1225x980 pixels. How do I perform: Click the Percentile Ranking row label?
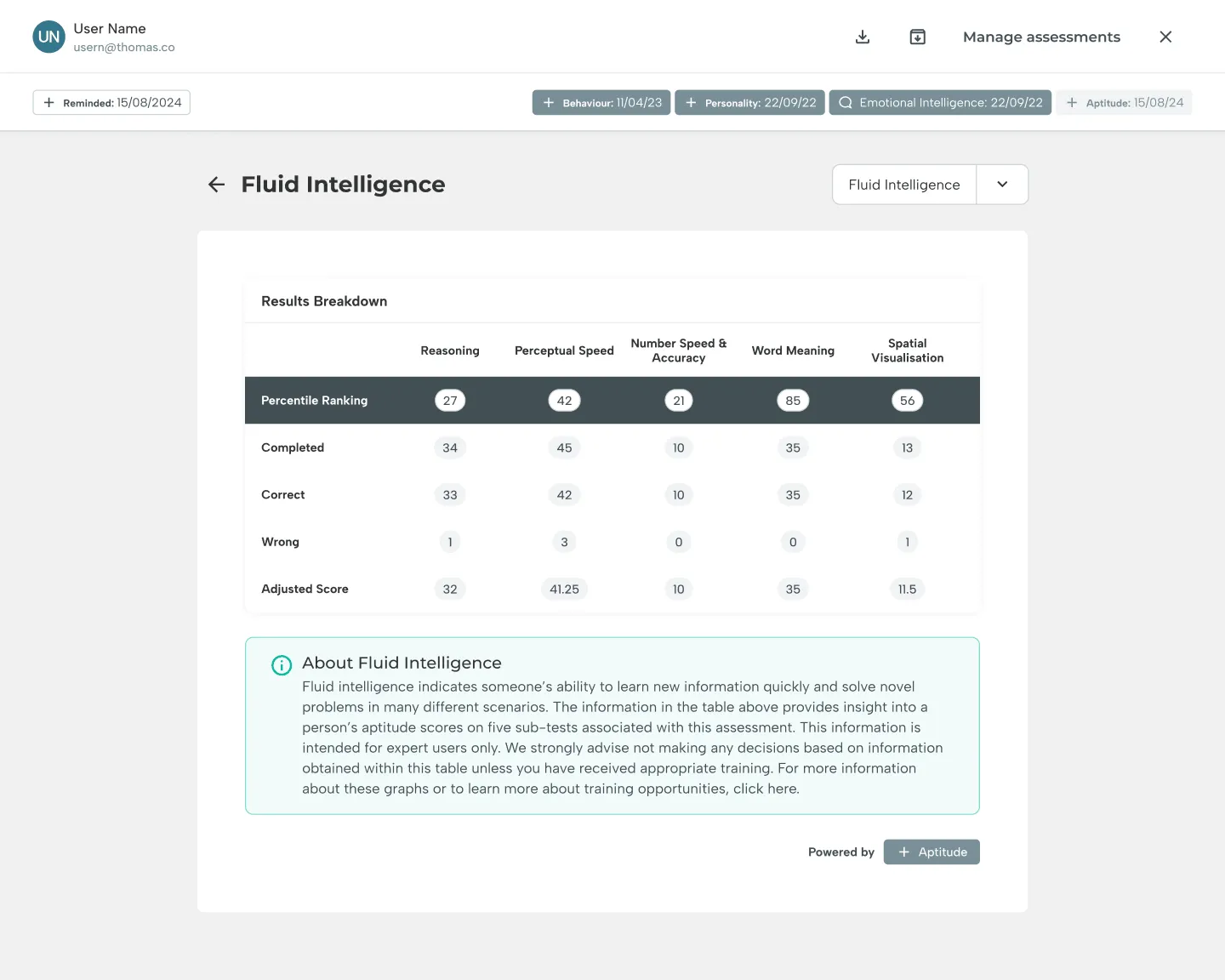(x=314, y=401)
